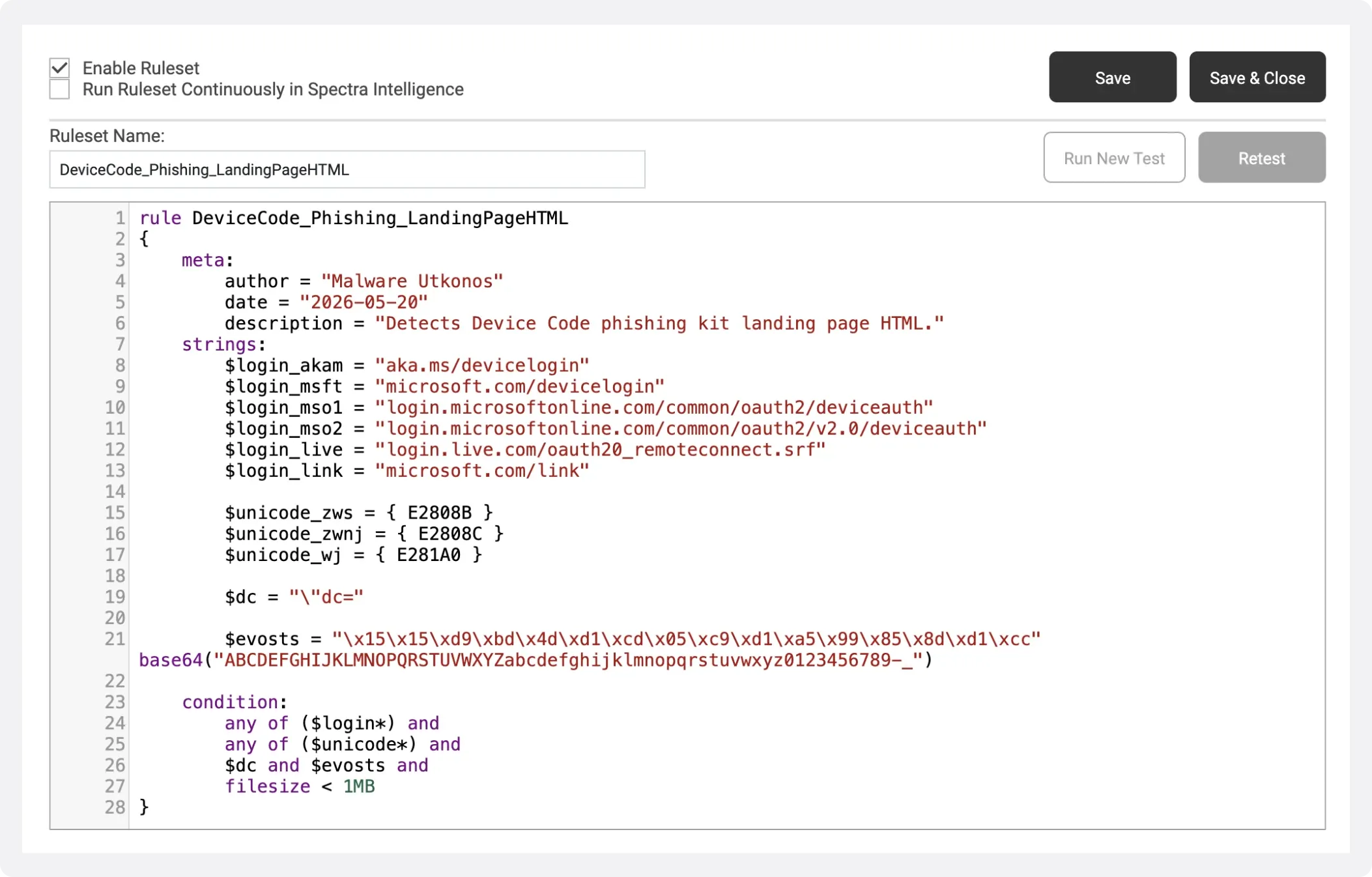
Task: Click the $unicode_zws hex pattern E2808B
Action: click(x=439, y=513)
